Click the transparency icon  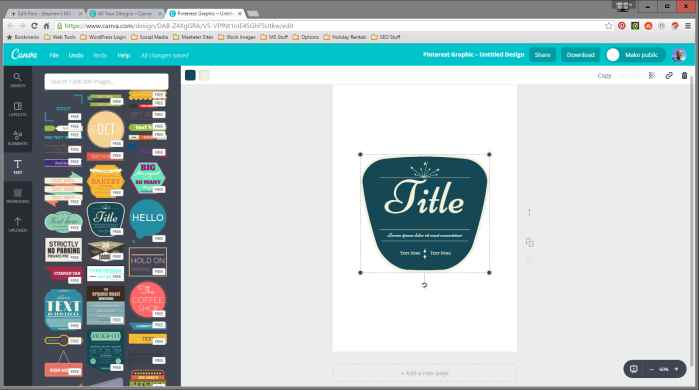(652, 76)
